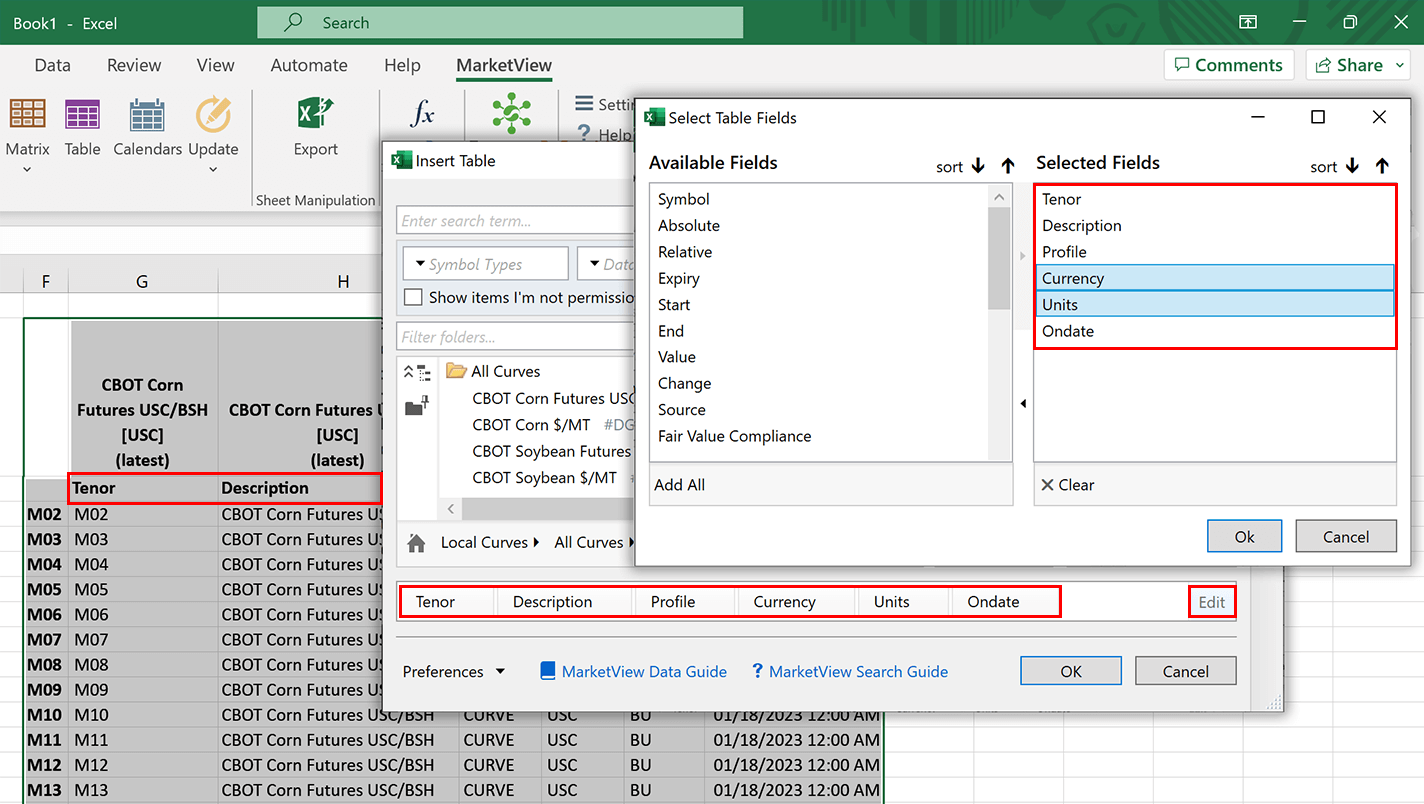Click Cancel in the Insert Table dialog
Screen dimensions: 1424x804
tap(1186, 671)
